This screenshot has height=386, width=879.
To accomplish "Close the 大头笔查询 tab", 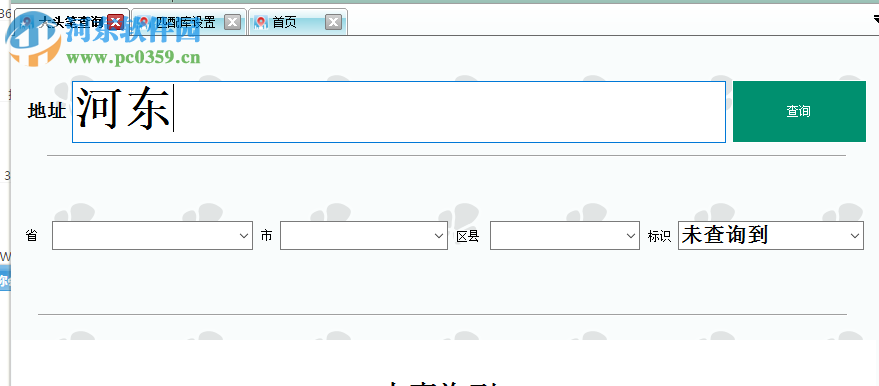I will (x=115, y=22).
